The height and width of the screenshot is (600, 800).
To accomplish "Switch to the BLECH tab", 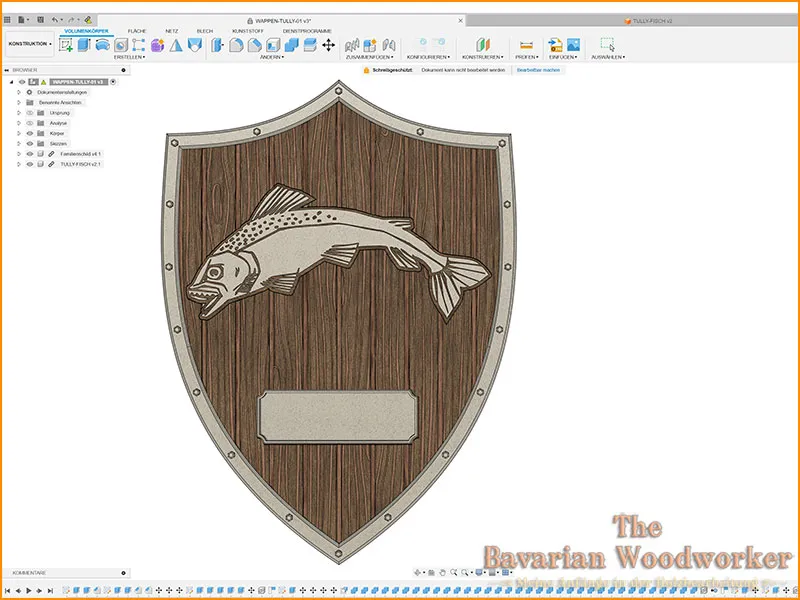I will click(x=205, y=31).
